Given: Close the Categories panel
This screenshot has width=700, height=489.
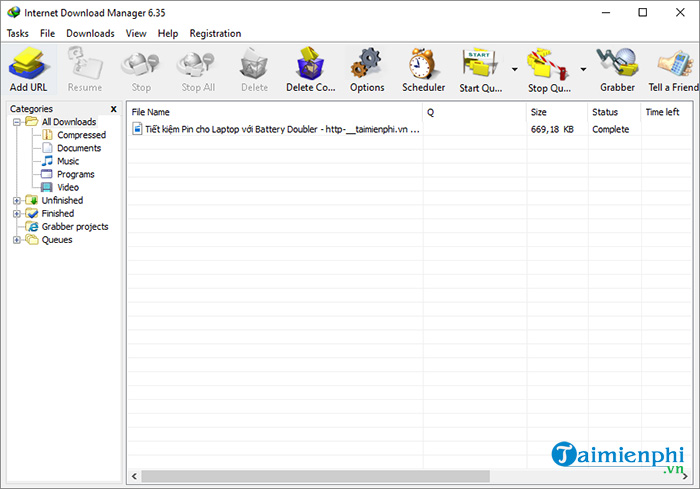Looking at the screenshot, I should pos(113,109).
